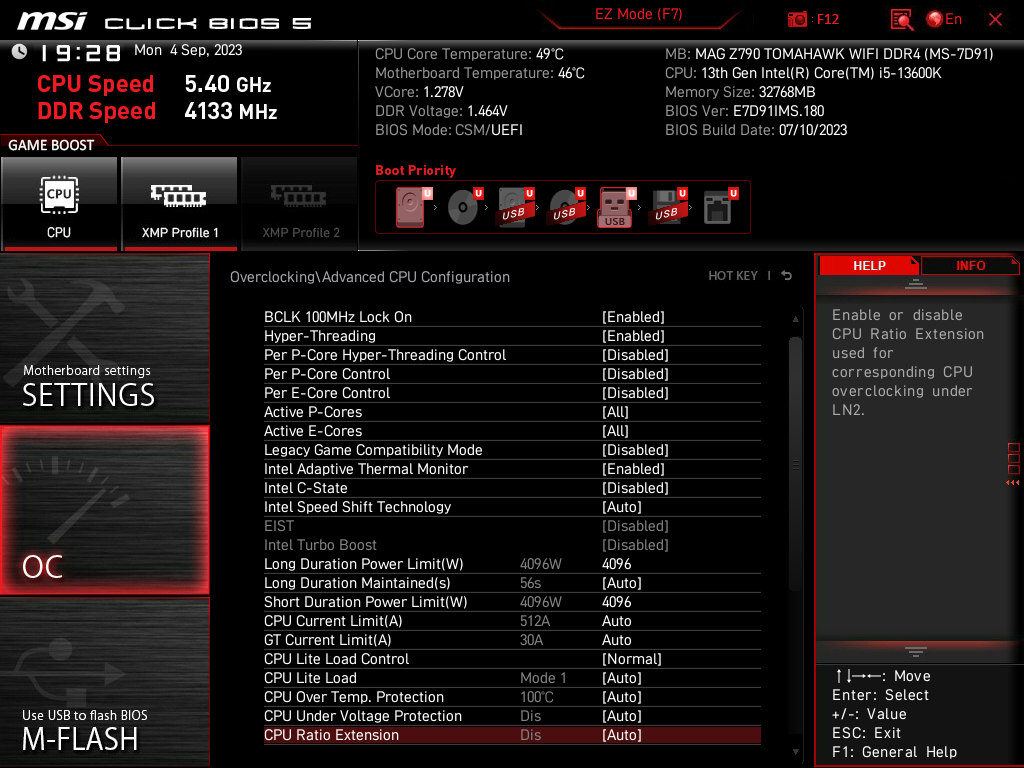Click the settings list scroll up arrow
The width and height of the screenshot is (1024, 768).
(x=795, y=319)
